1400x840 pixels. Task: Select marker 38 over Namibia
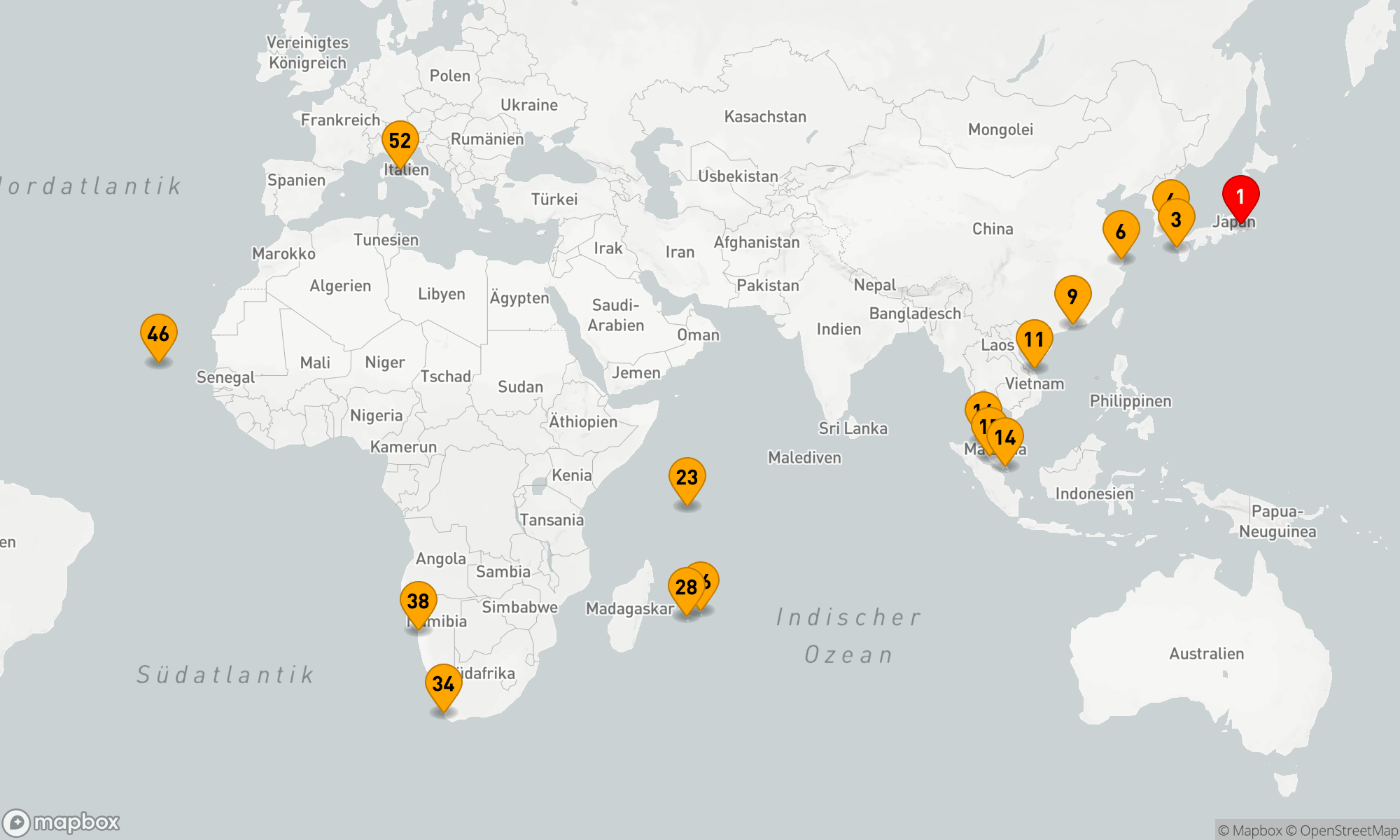click(x=418, y=601)
